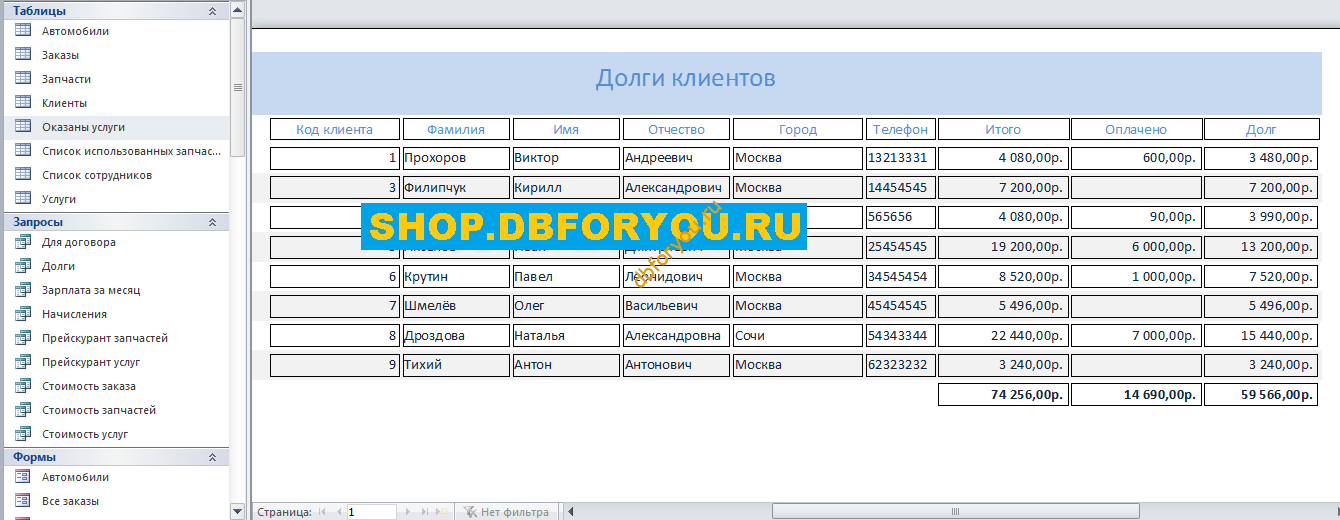Click the total paid 14 690,00р.
Image resolution: width=1340 pixels, height=520 pixels.
click(1136, 394)
